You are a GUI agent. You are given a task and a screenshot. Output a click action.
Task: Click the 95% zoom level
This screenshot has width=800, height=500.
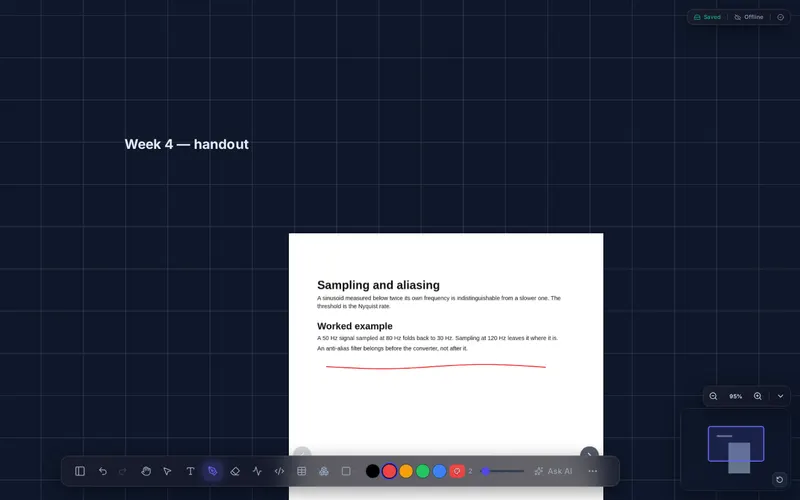coord(735,396)
